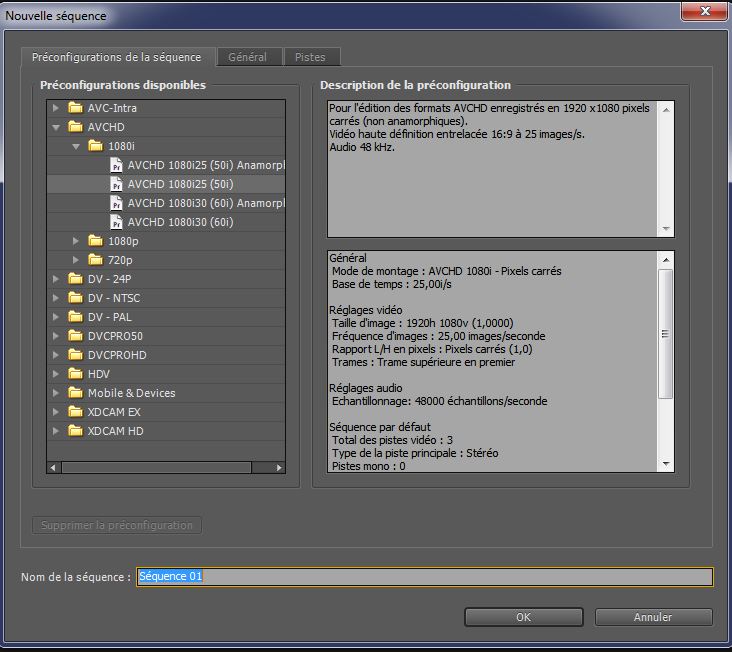Click the preset file icon for AVCHD 1080i30 (60i) Anamorphic
Image resolution: width=732 pixels, height=652 pixels.
pos(116,203)
